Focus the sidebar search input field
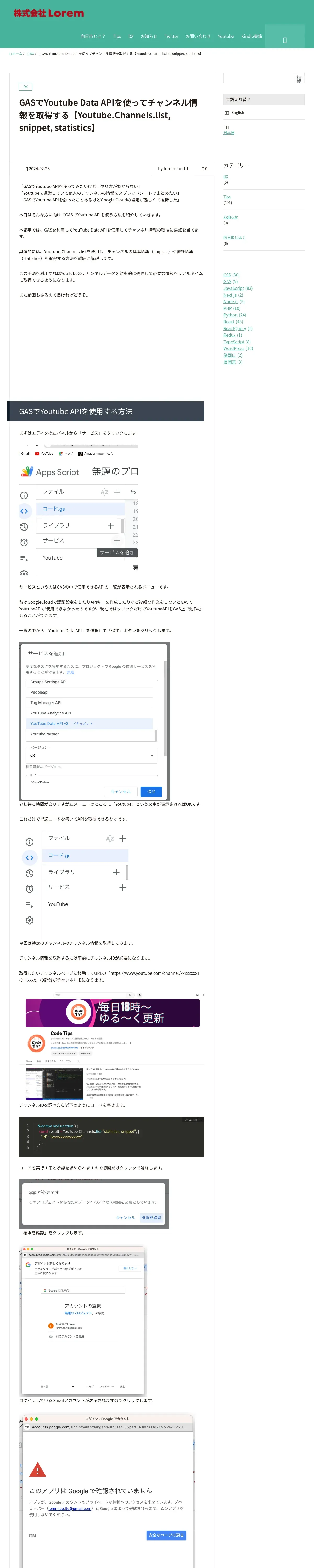The width and height of the screenshot is (314, 1568). pos(259,78)
